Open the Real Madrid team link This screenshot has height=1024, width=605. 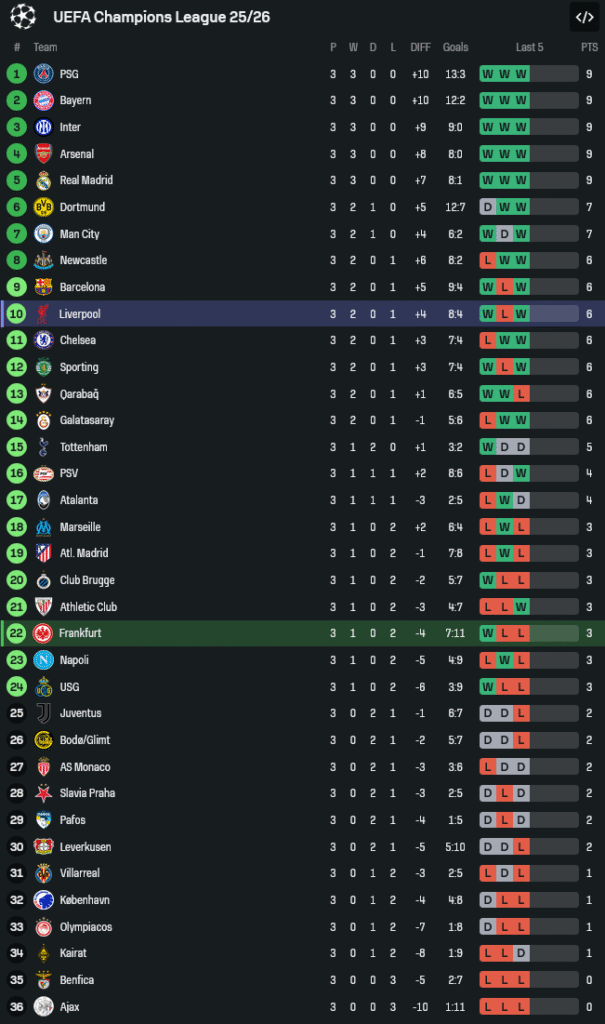coord(86,180)
